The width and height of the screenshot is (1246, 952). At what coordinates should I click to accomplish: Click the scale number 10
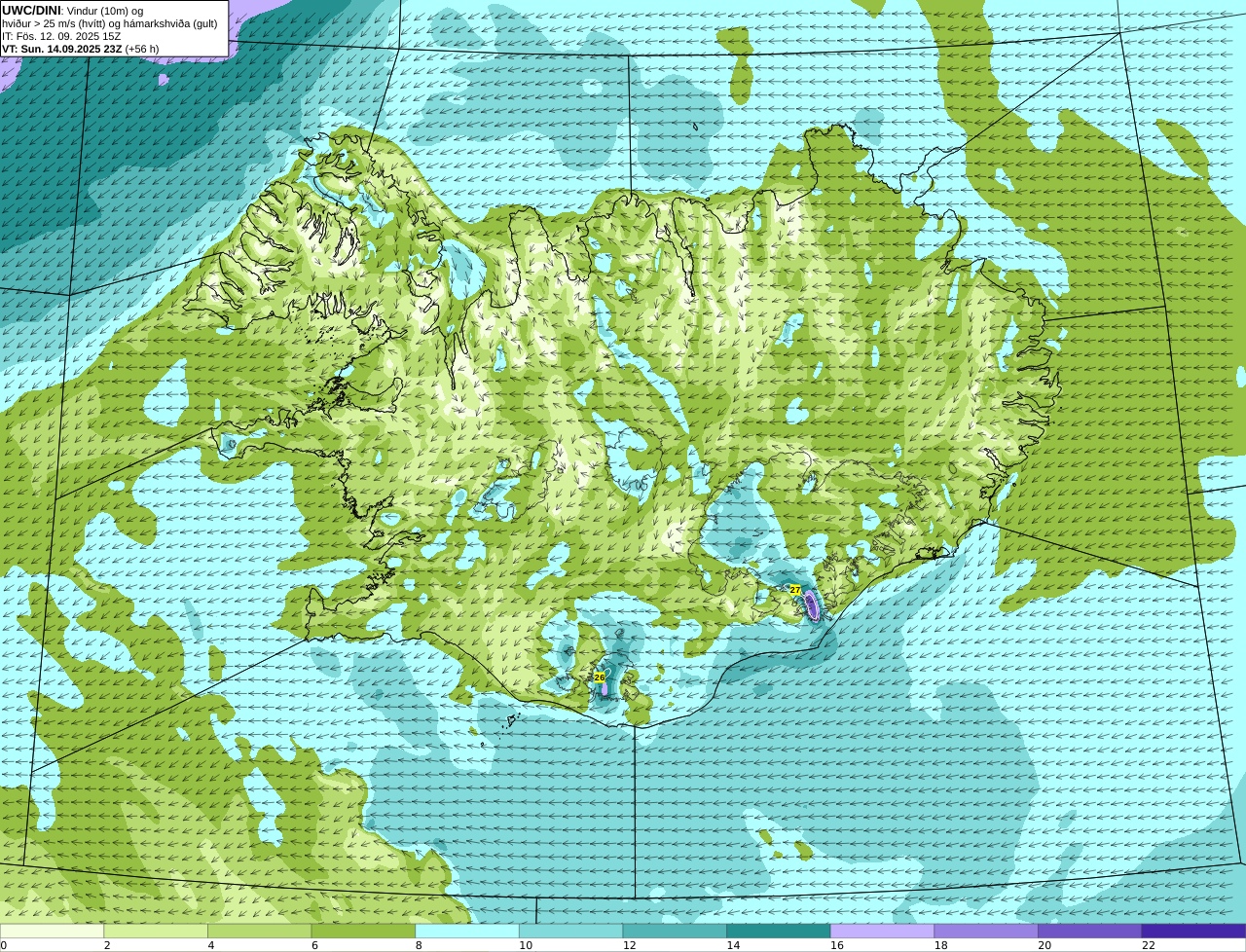tap(526, 945)
